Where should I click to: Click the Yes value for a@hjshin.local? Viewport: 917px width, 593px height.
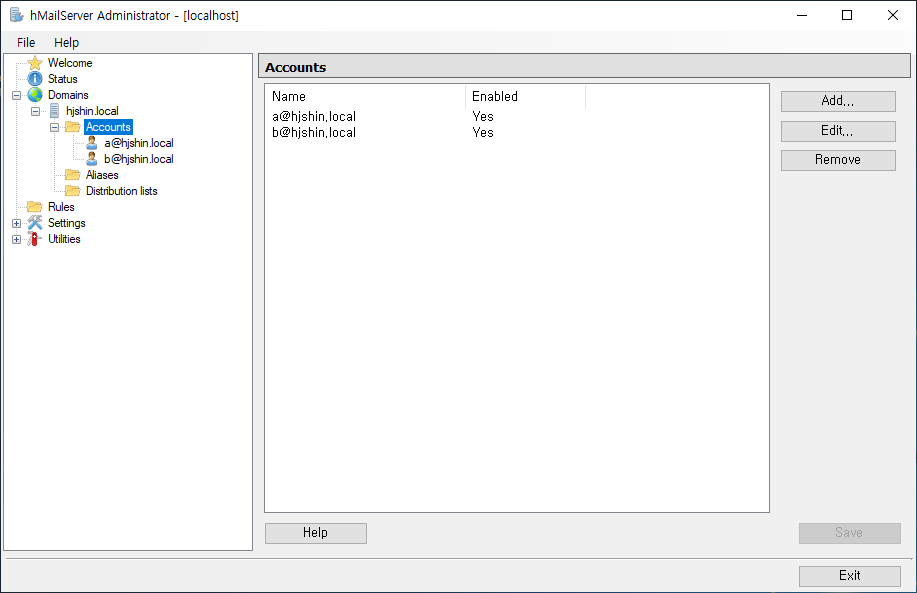(483, 116)
